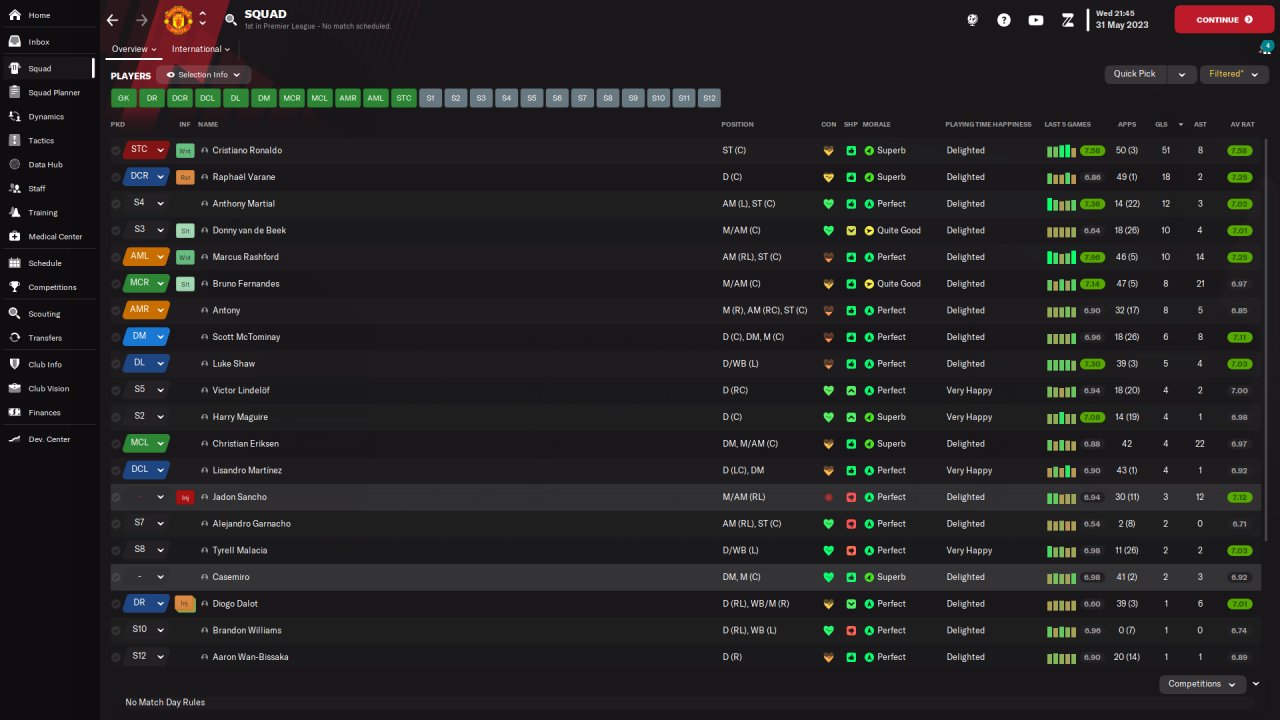The height and width of the screenshot is (720, 1280).
Task: Open Schedule from the sidebar menu
Action: tap(45, 264)
